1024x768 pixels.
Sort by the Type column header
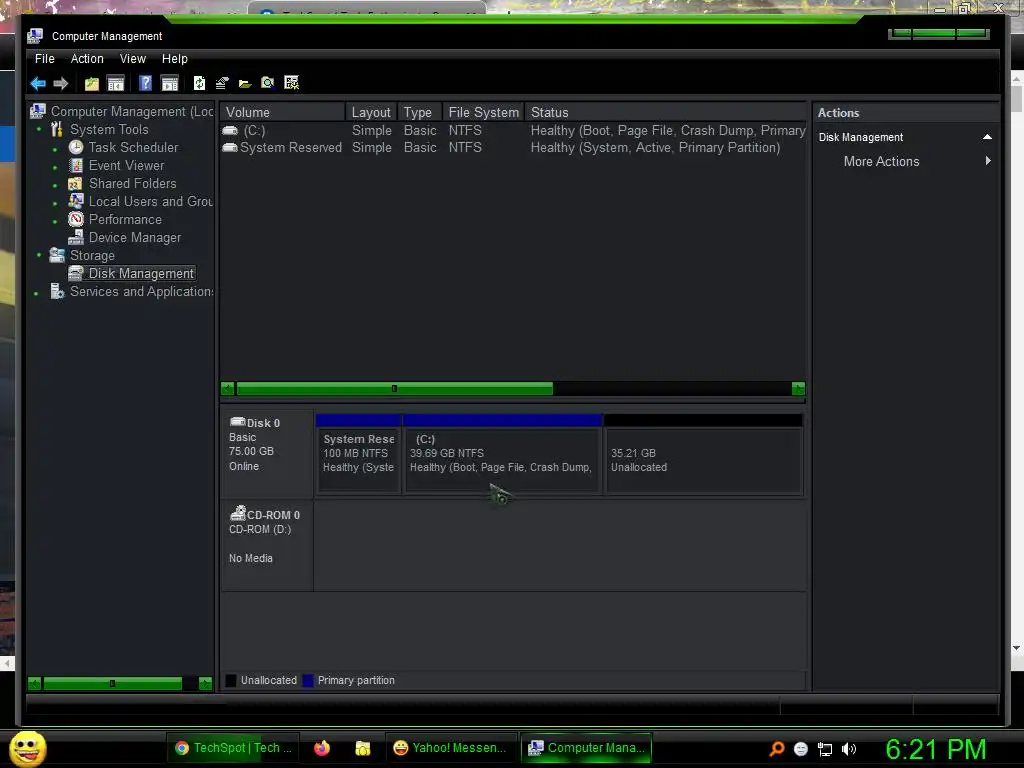419,112
